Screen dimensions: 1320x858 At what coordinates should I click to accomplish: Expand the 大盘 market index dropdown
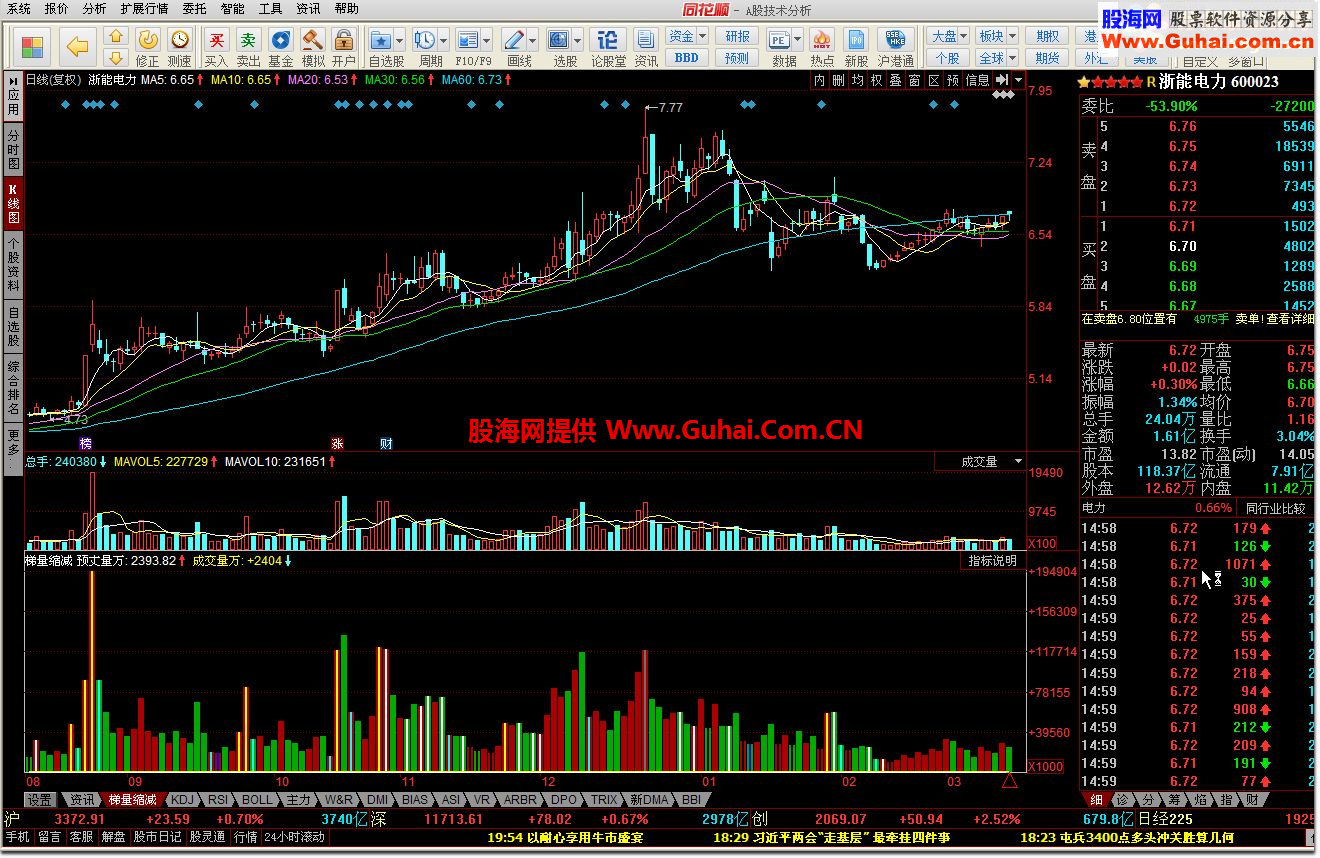963,37
